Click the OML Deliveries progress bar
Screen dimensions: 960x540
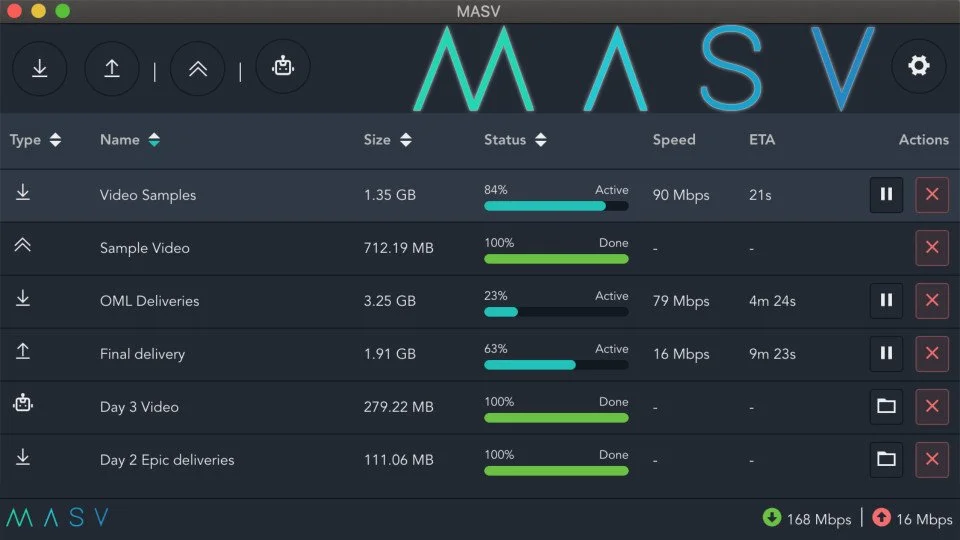(556, 312)
